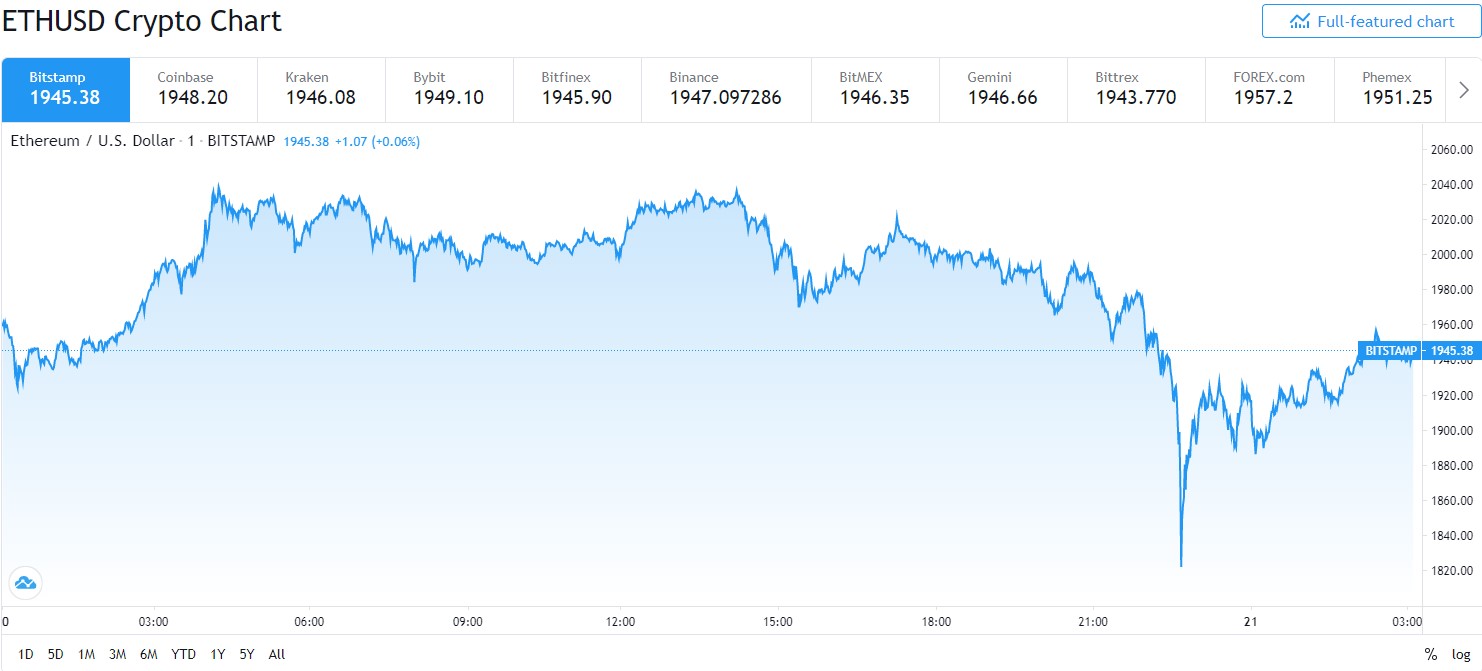Viewport: 1482px width, 671px height.
Task: Show the Gemini exchange price chart
Action: [1003, 89]
